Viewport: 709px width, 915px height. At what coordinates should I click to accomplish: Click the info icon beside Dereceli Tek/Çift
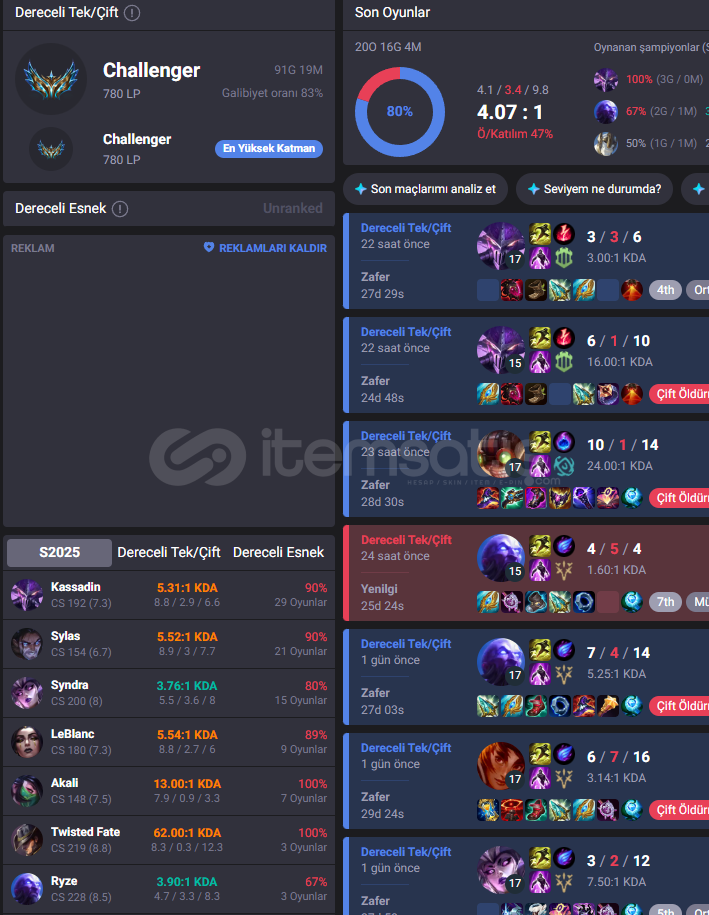[x=132, y=12]
